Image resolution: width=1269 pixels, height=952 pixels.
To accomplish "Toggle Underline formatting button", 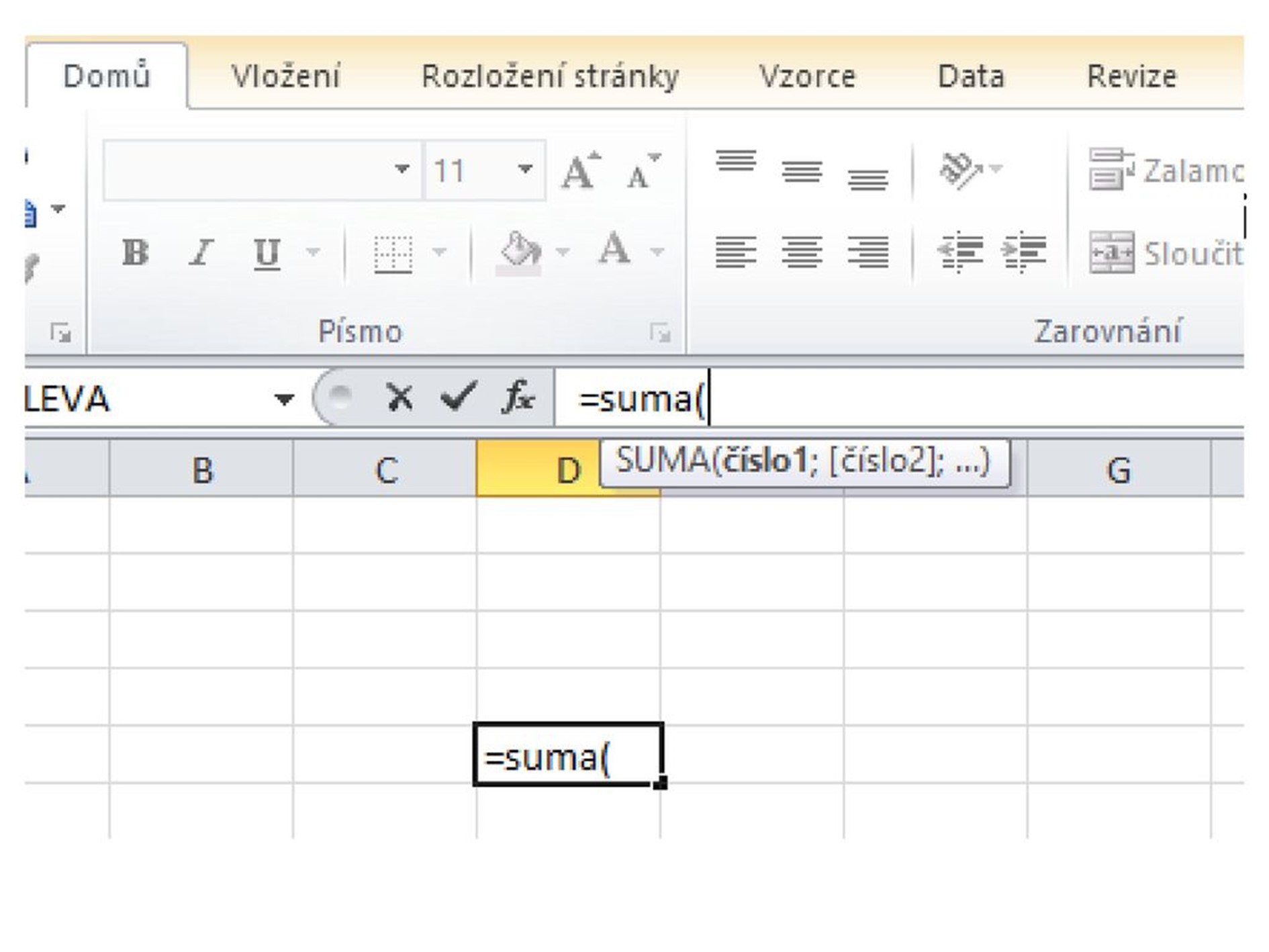I will pos(267,253).
